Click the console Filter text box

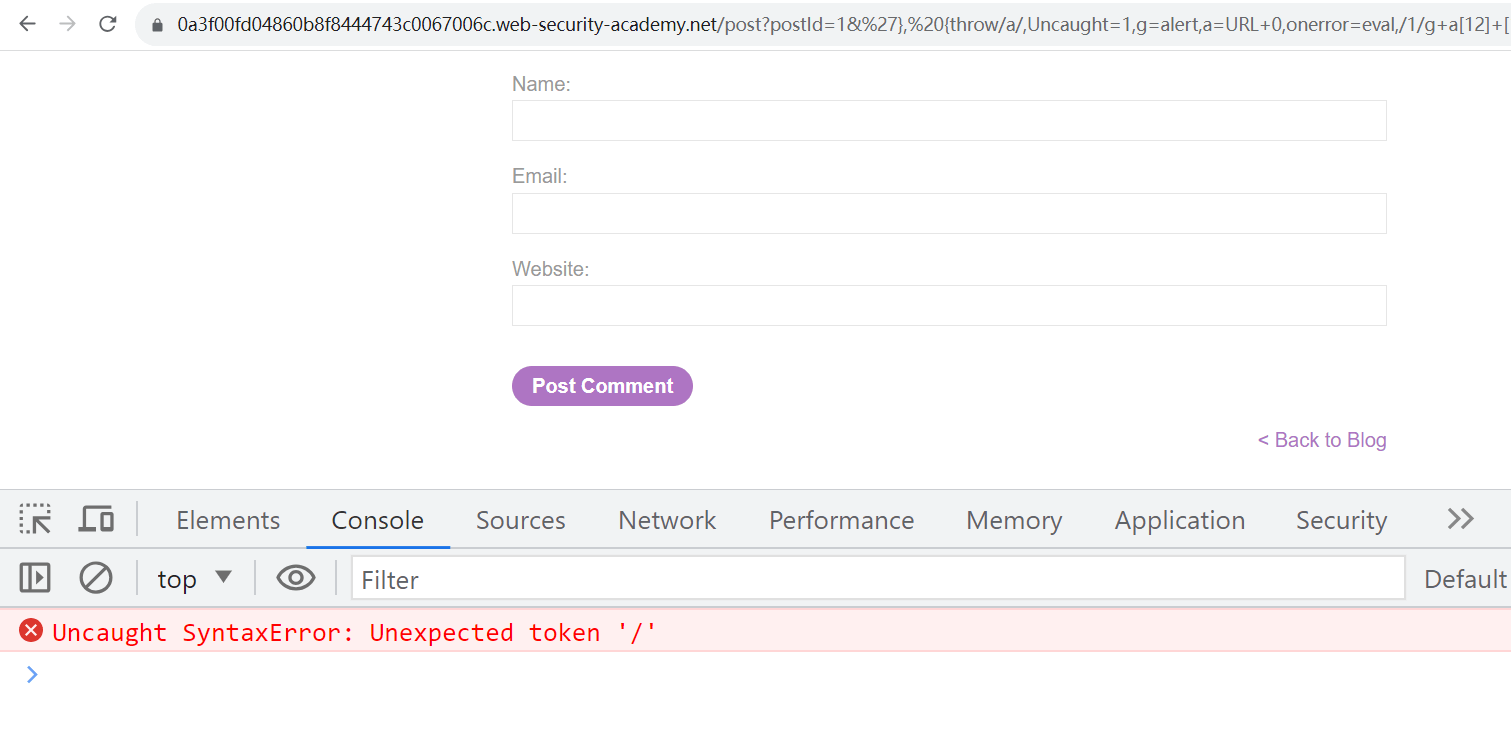pos(878,579)
